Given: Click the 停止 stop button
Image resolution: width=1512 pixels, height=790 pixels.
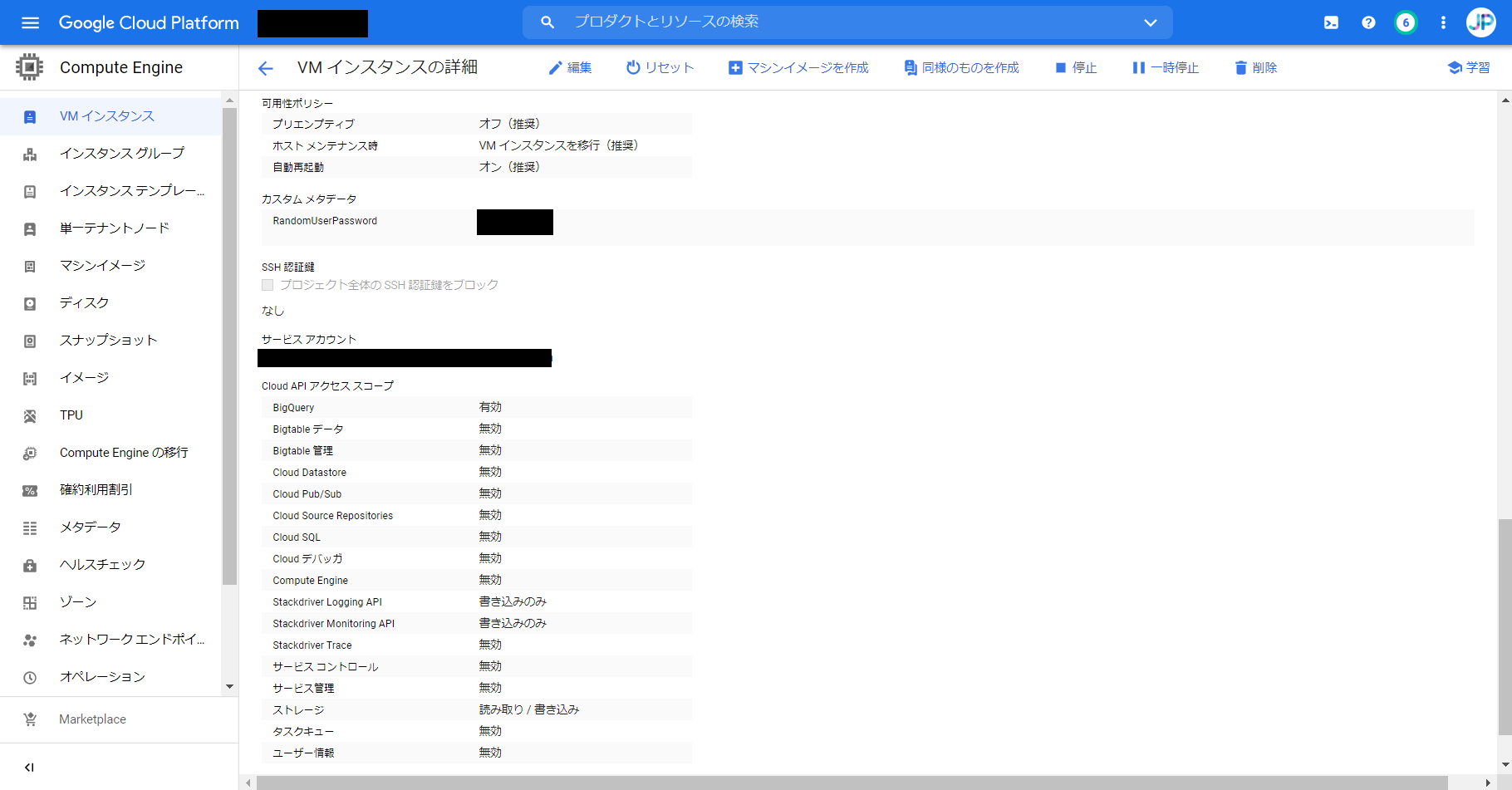Looking at the screenshot, I should coord(1076,68).
